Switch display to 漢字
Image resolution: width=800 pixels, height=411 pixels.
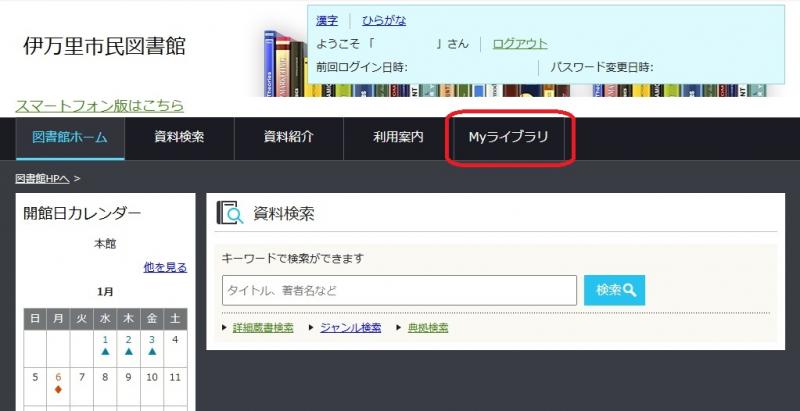pos(327,20)
